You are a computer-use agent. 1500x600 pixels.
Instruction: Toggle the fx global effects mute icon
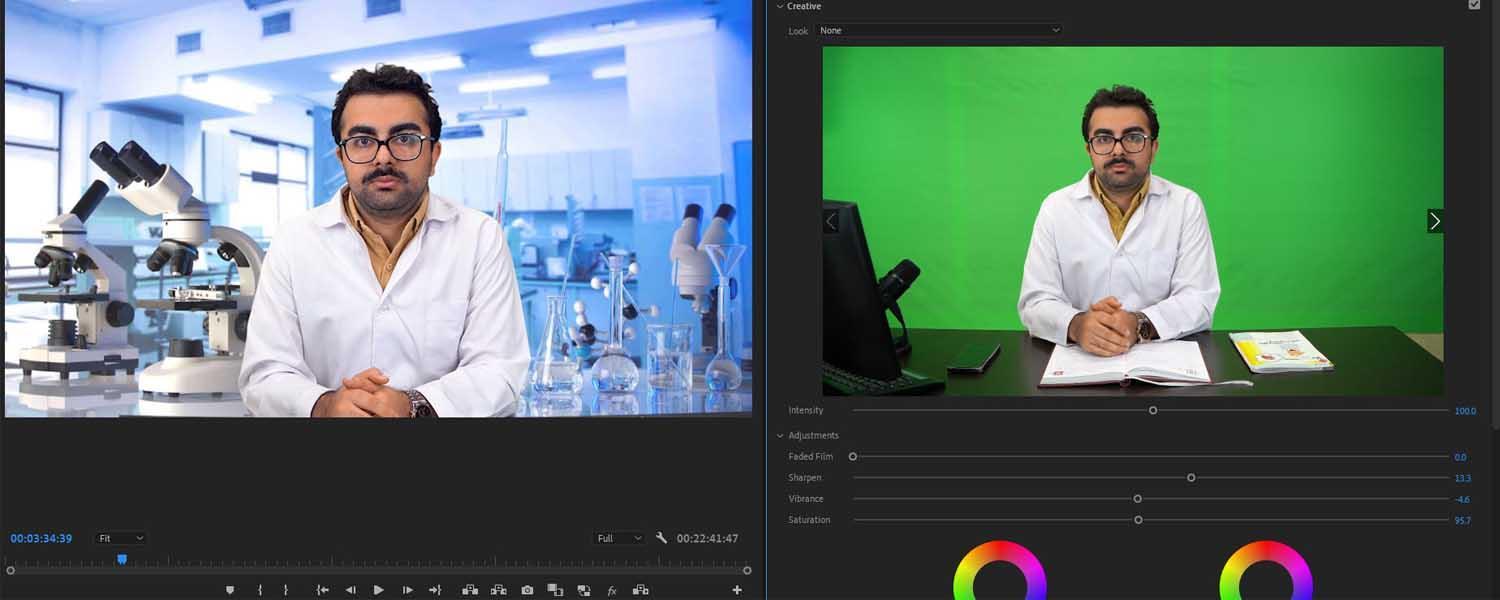point(612,590)
